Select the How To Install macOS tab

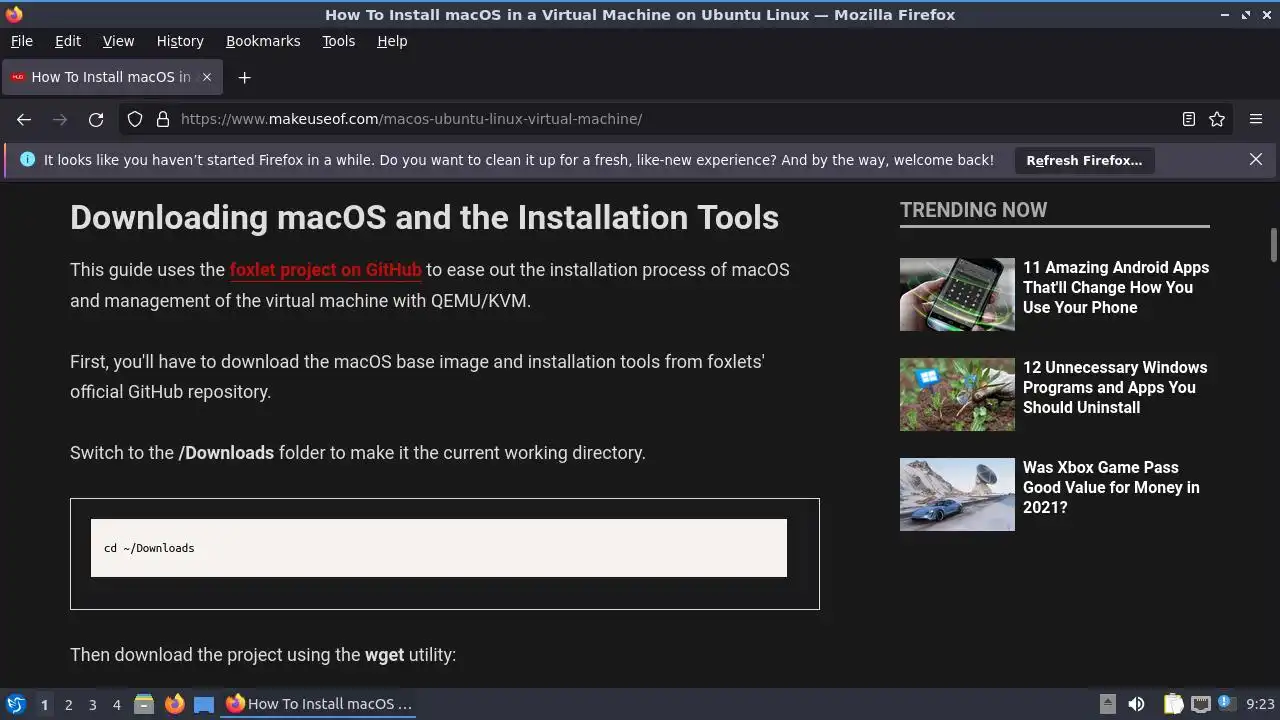click(x=110, y=77)
